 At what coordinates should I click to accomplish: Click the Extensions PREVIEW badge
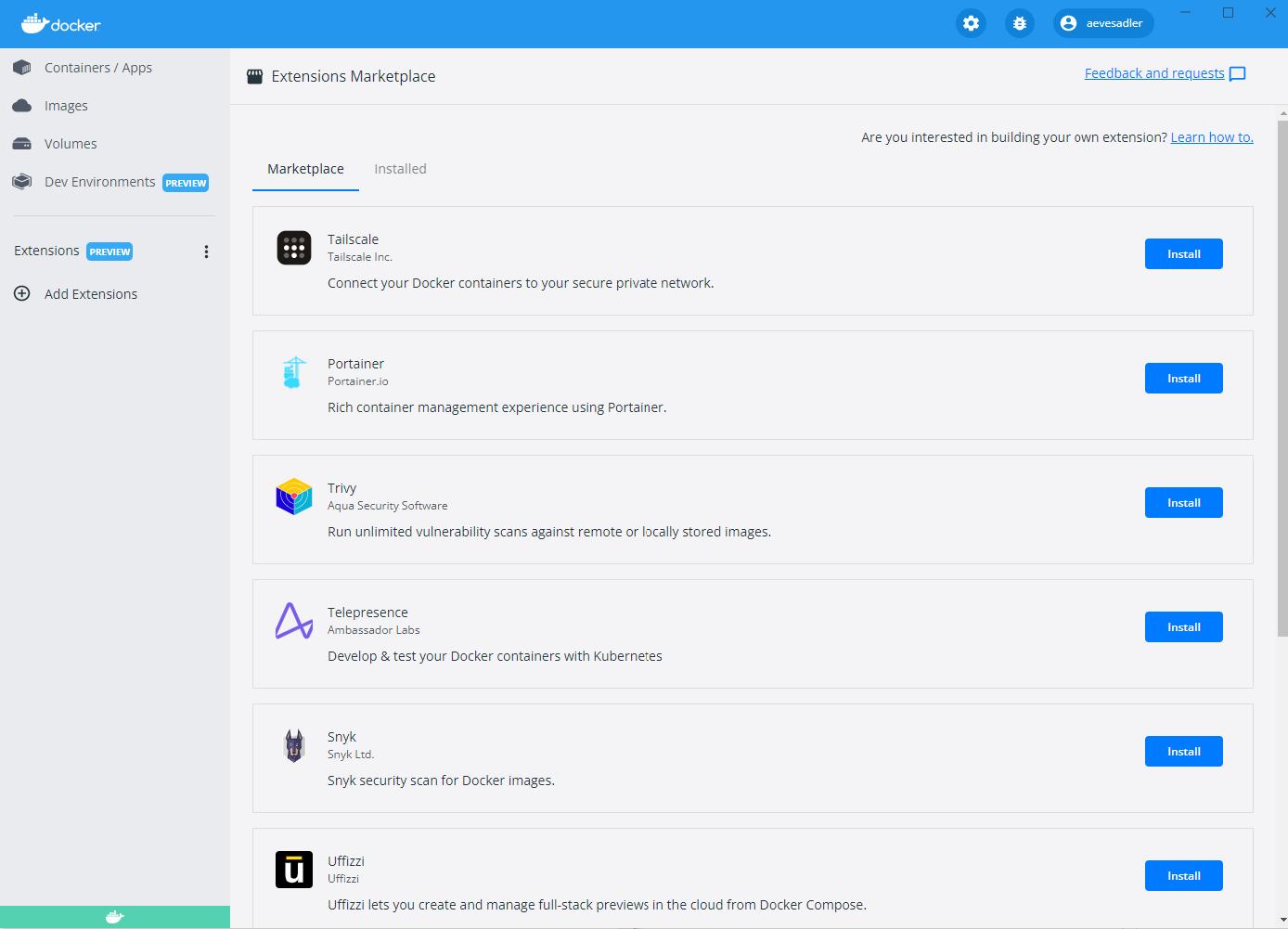tap(109, 252)
